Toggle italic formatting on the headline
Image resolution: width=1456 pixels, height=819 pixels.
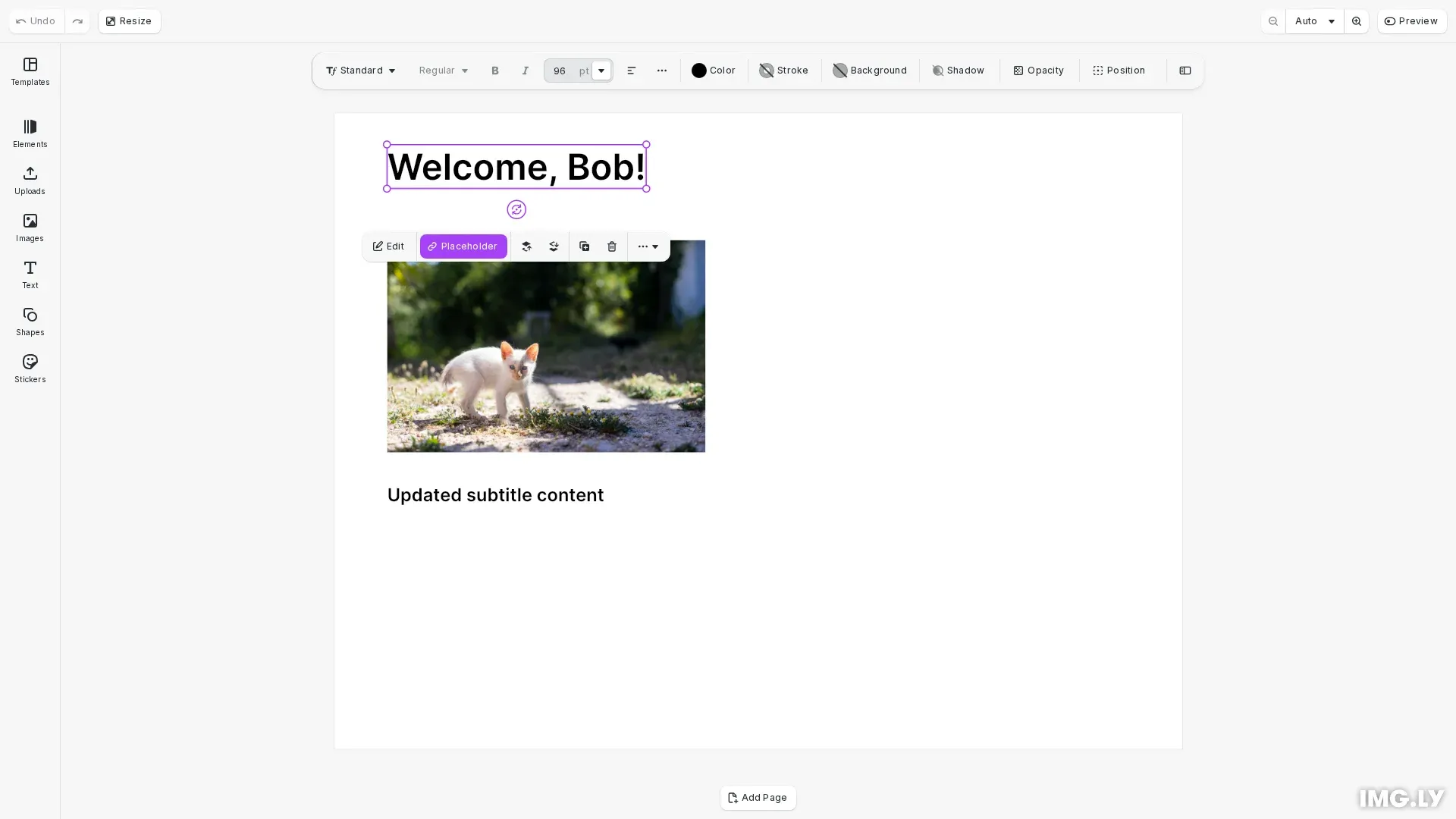(525, 71)
